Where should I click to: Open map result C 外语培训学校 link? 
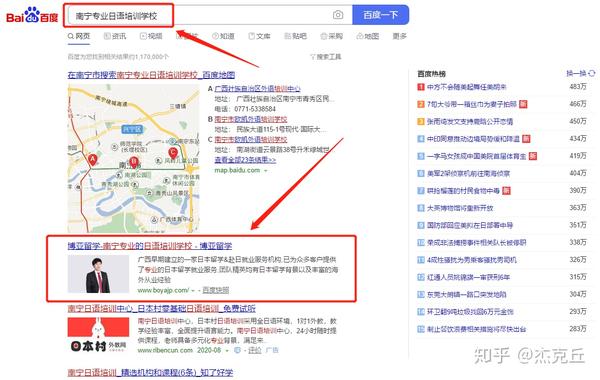(x=251, y=139)
